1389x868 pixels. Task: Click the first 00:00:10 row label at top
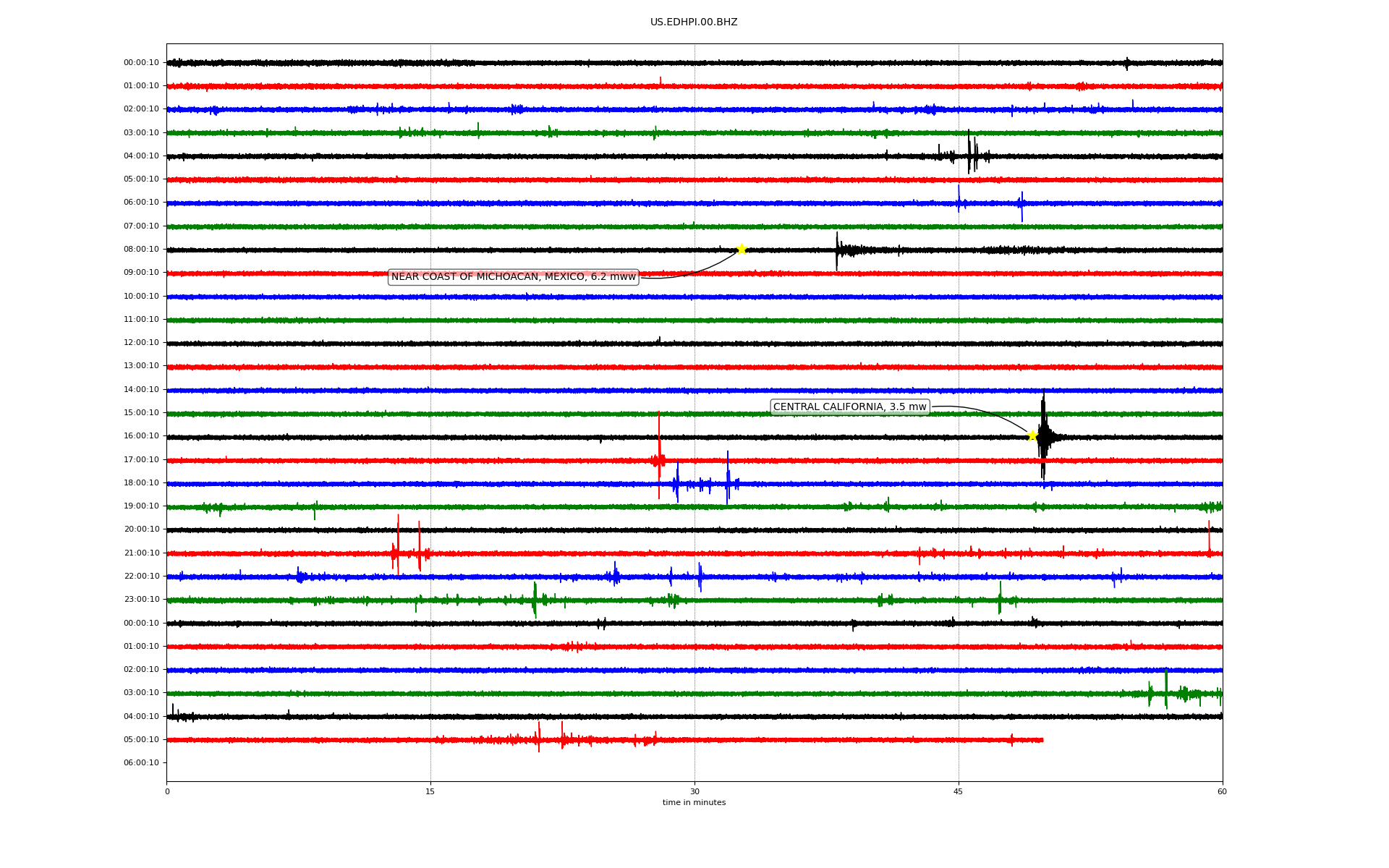141,63
